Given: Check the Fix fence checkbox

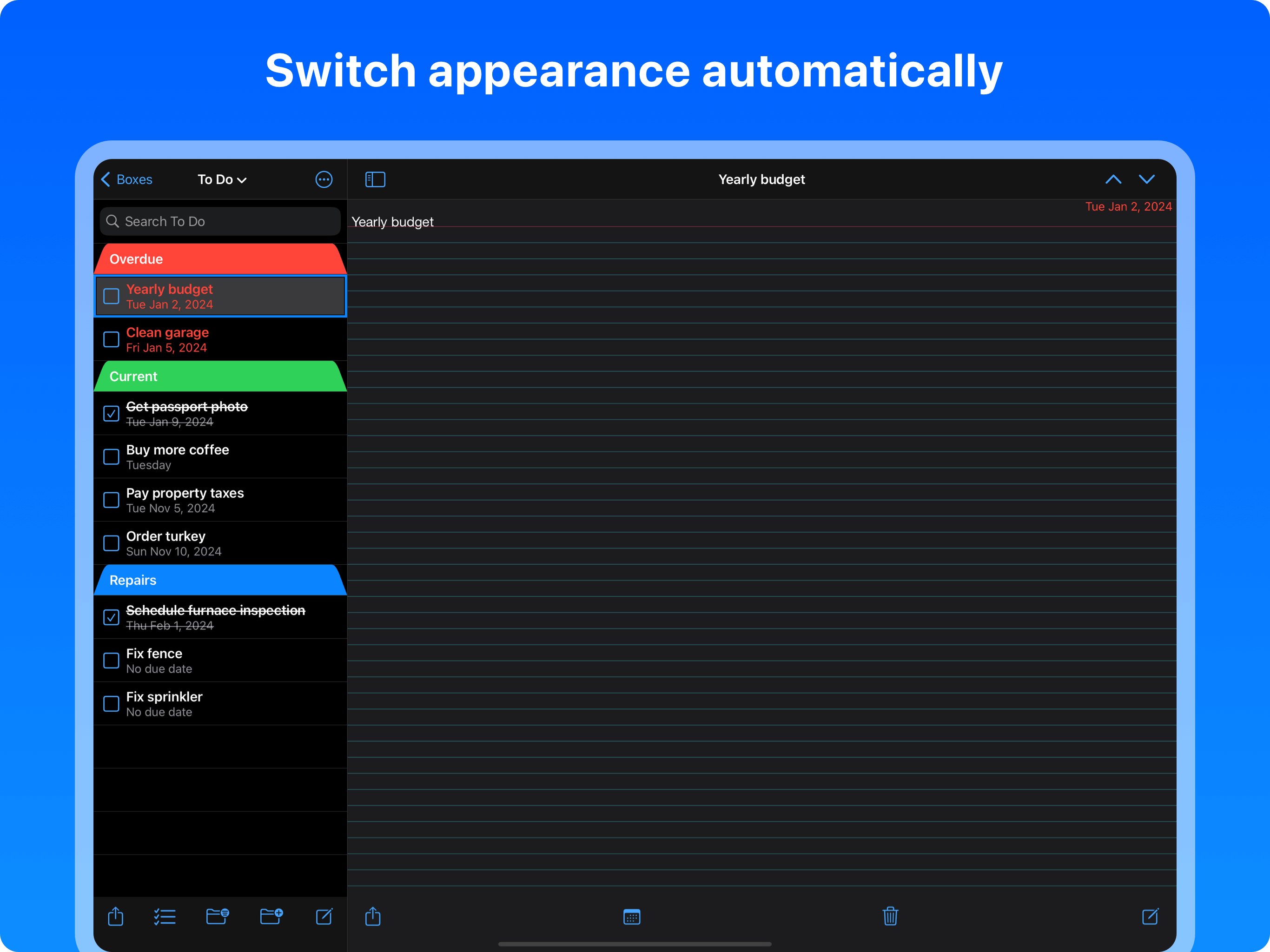Looking at the screenshot, I should [111, 661].
